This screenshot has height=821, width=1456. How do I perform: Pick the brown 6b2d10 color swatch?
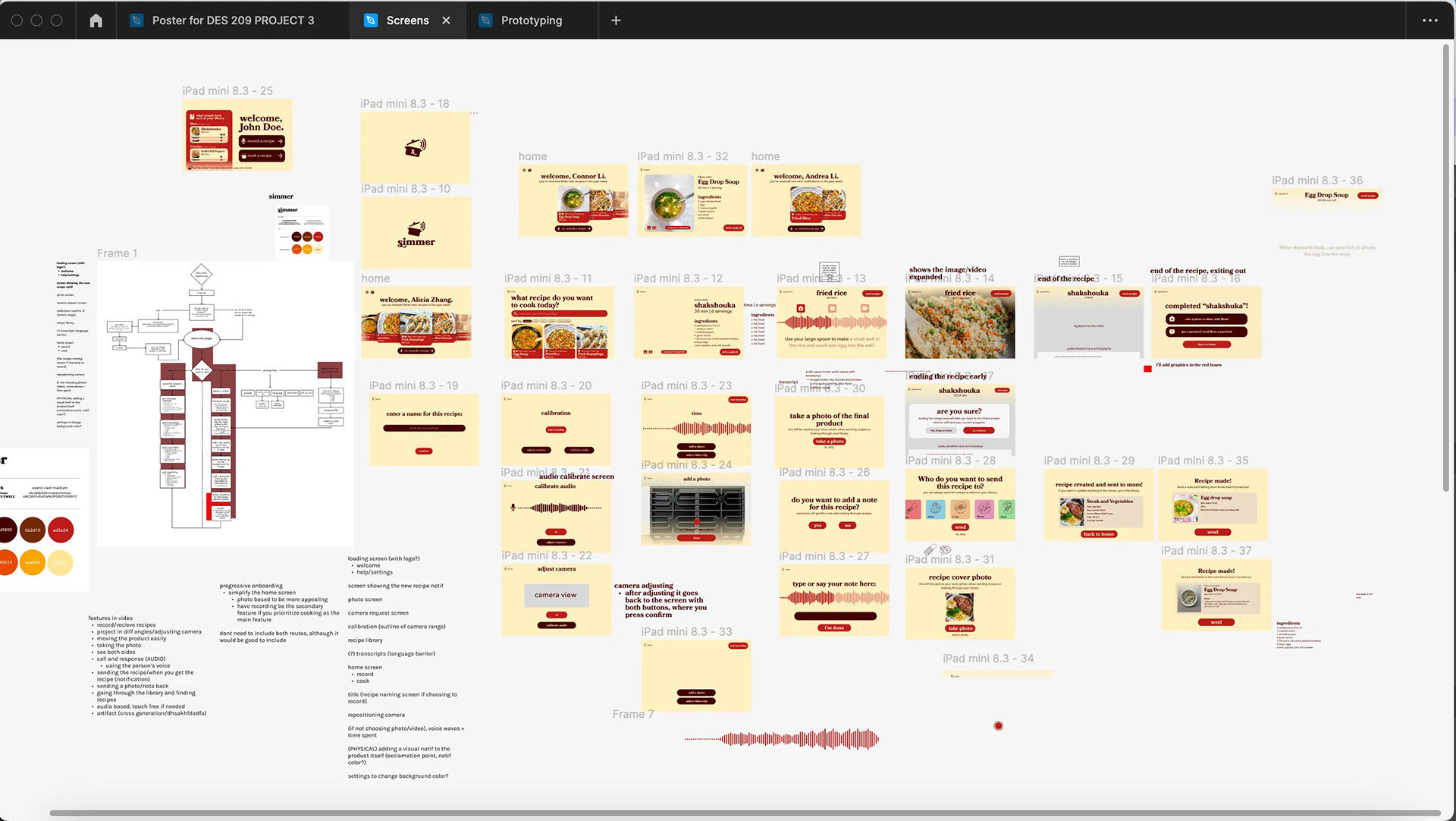[33, 530]
